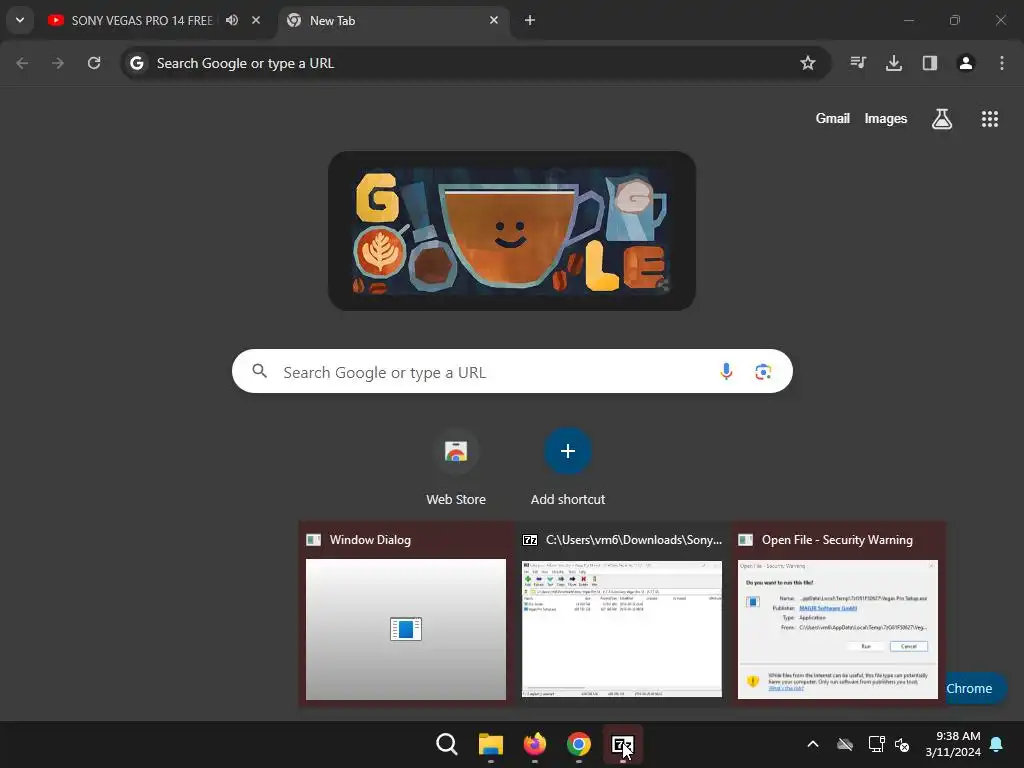Open the muted volume tray icon
This screenshot has height=768, width=1024.
(903, 744)
